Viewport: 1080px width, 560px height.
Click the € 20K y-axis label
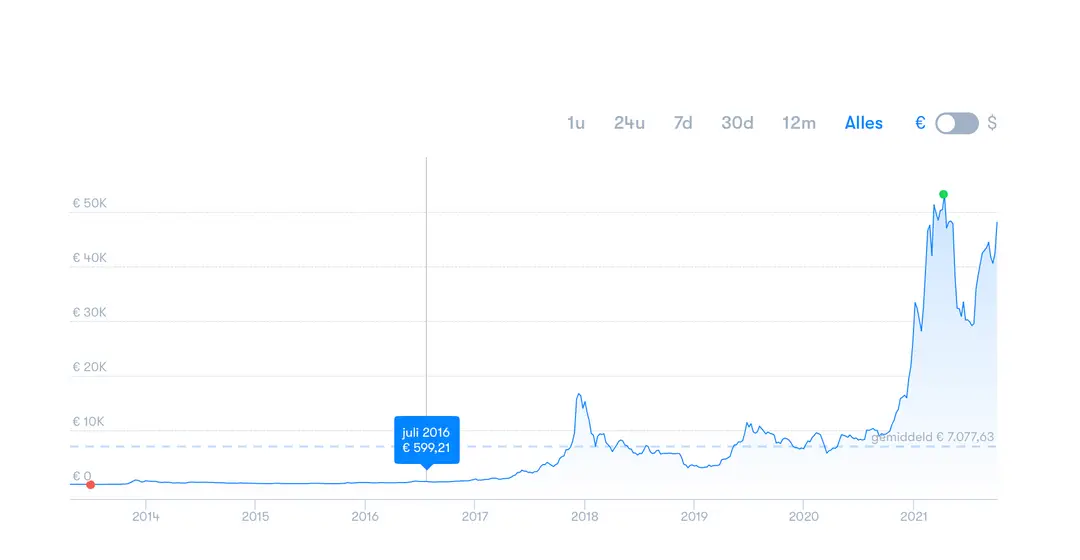coord(90,367)
